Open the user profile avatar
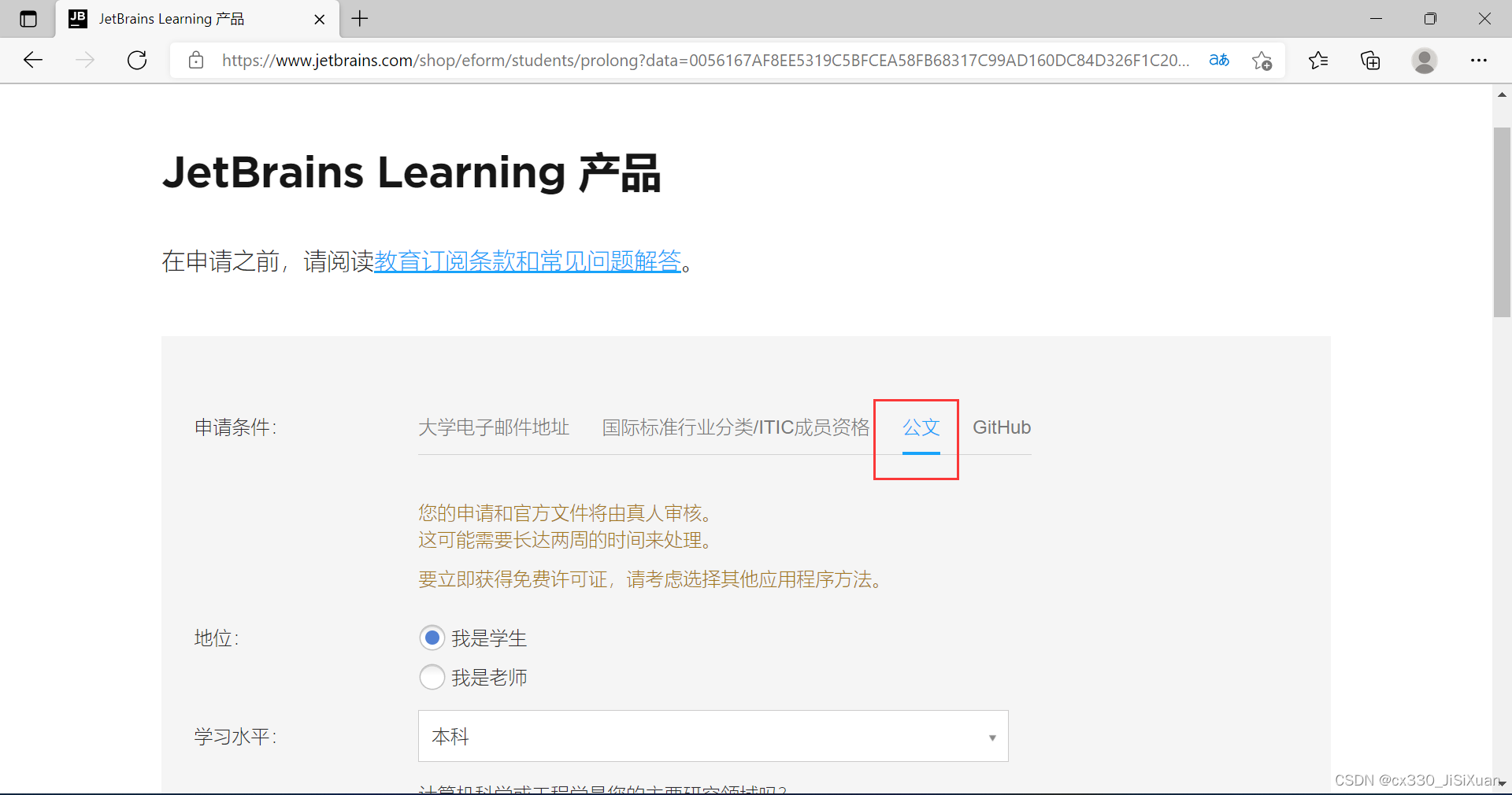The width and height of the screenshot is (1512, 795). tap(1424, 60)
